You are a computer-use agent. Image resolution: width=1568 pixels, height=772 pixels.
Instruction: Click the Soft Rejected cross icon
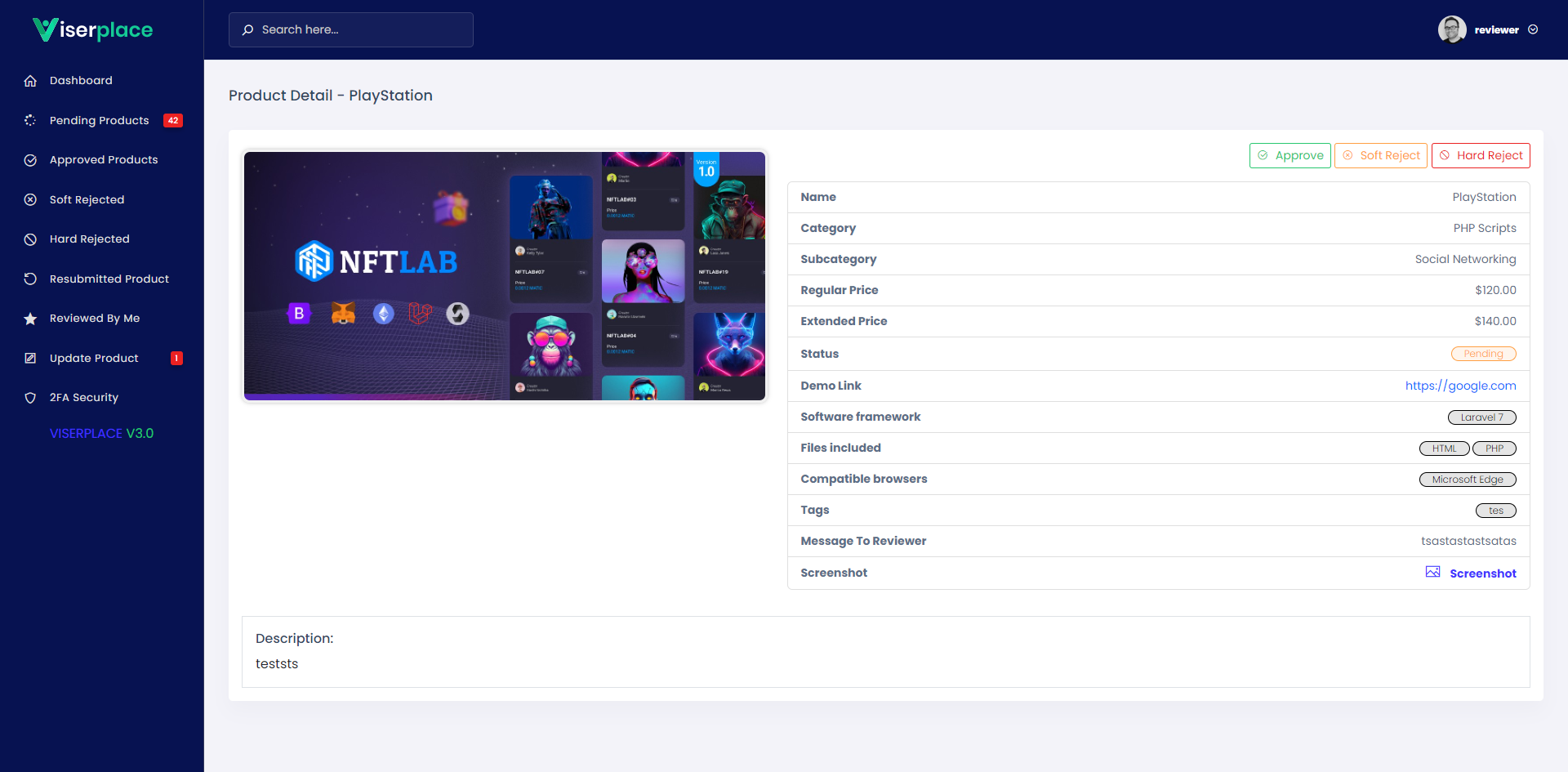[x=30, y=199]
